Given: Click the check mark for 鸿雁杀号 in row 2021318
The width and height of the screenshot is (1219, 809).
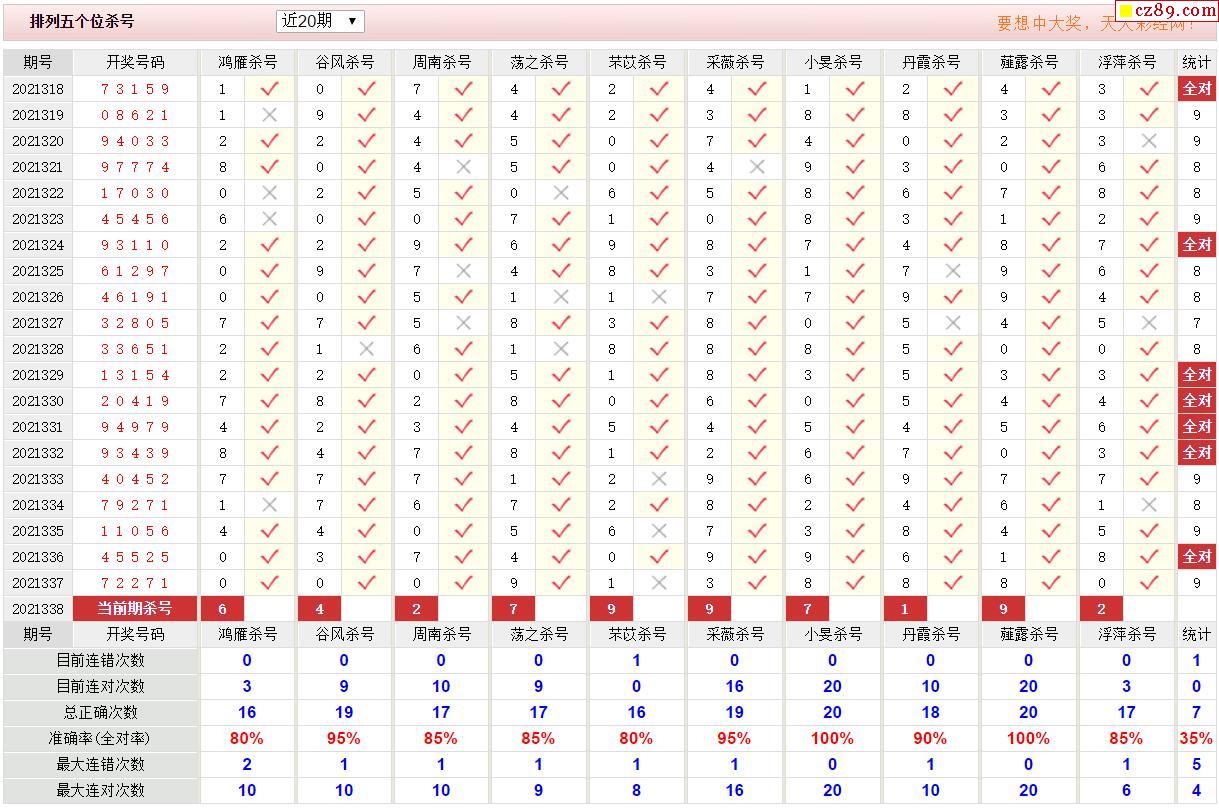Looking at the screenshot, I should (x=269, y=89).
